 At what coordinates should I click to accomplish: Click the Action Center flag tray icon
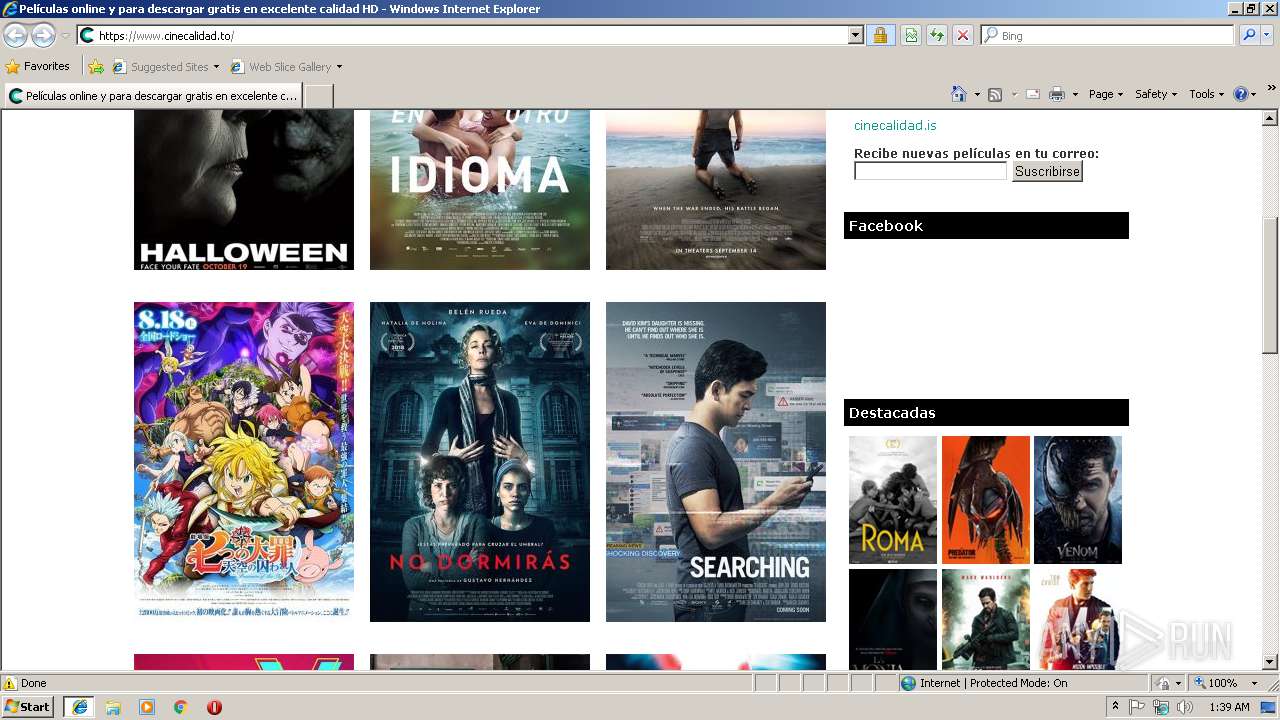pyautogui.click(x=1138, y=707)
